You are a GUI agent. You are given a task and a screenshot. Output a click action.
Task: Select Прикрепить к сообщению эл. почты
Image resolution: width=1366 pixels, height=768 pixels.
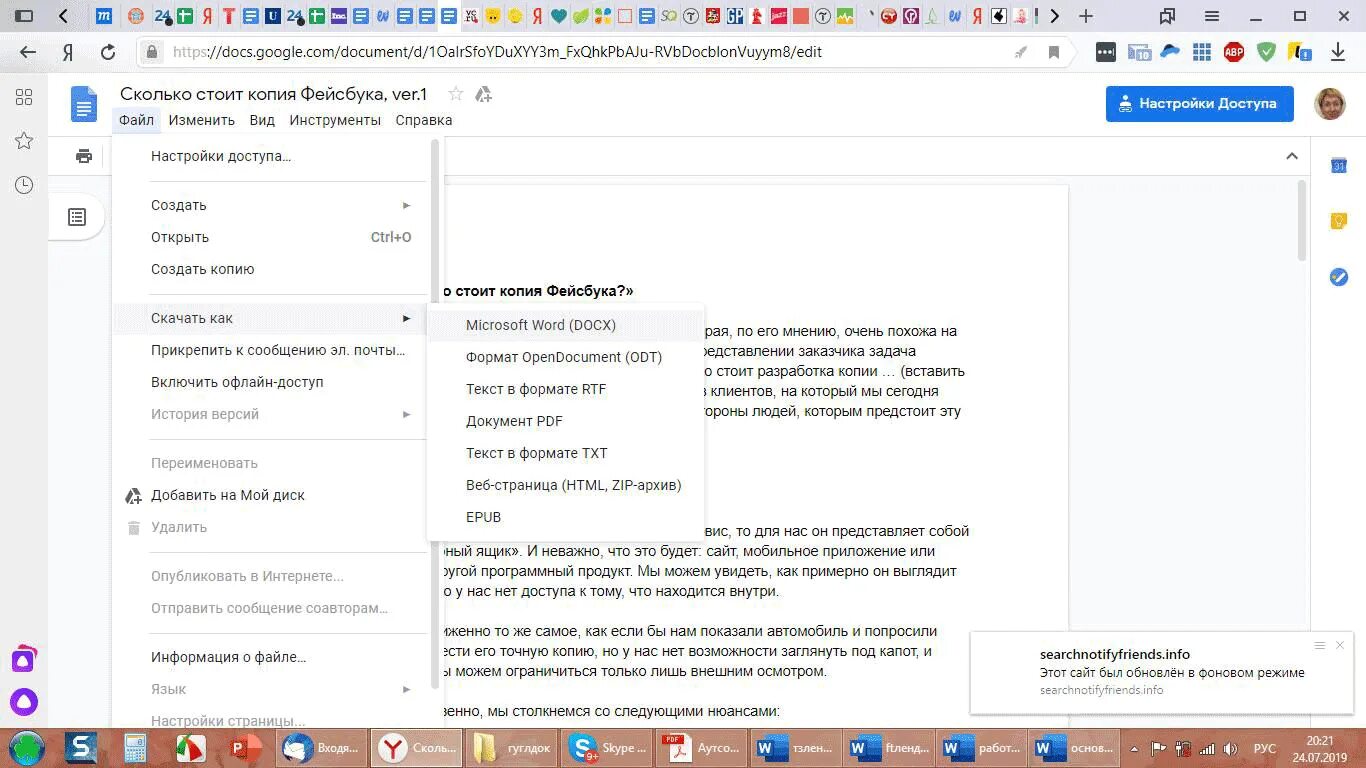(271, 350)
